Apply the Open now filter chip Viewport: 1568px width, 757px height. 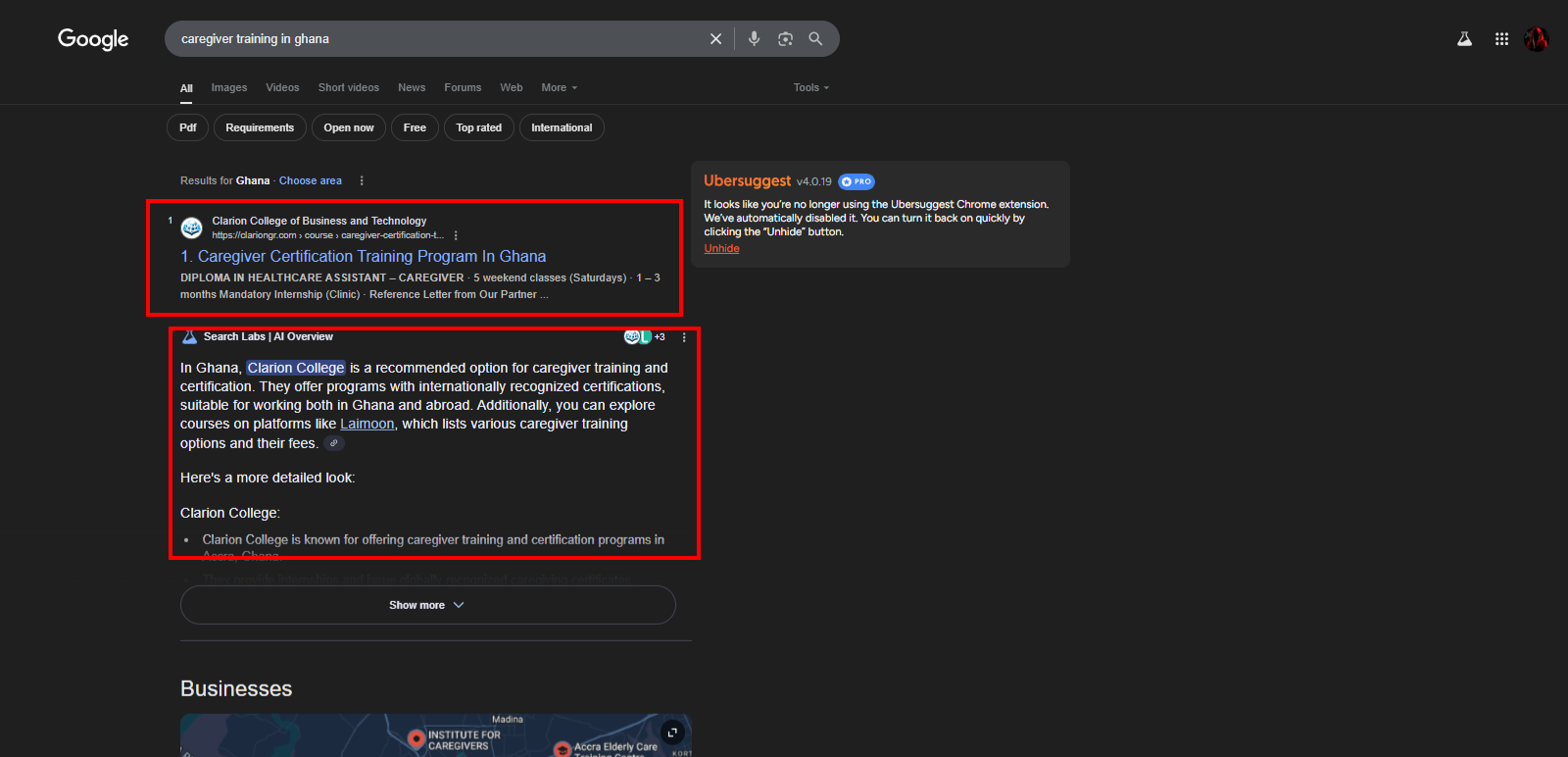349,127
